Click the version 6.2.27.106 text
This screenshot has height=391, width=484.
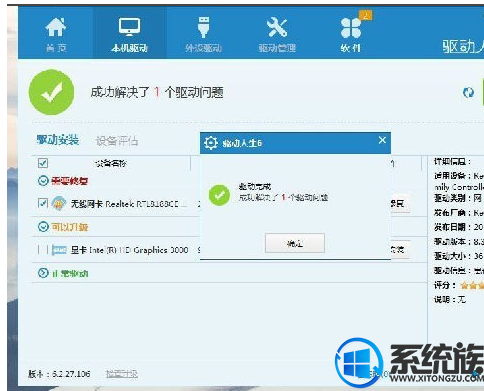tap(59, 374)
